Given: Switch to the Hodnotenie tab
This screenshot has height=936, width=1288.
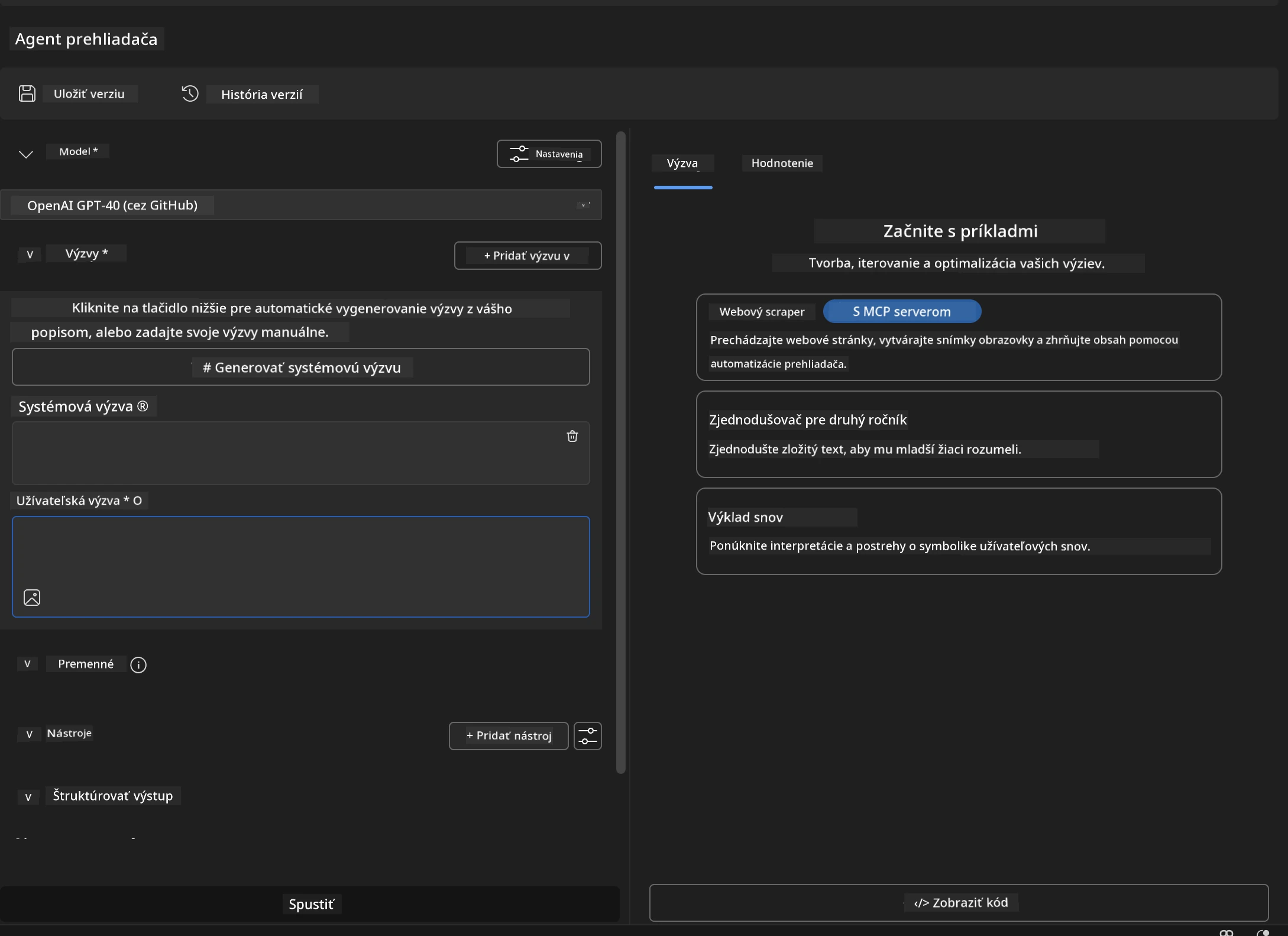Looking at the screenshot, I should pos(782,163).
